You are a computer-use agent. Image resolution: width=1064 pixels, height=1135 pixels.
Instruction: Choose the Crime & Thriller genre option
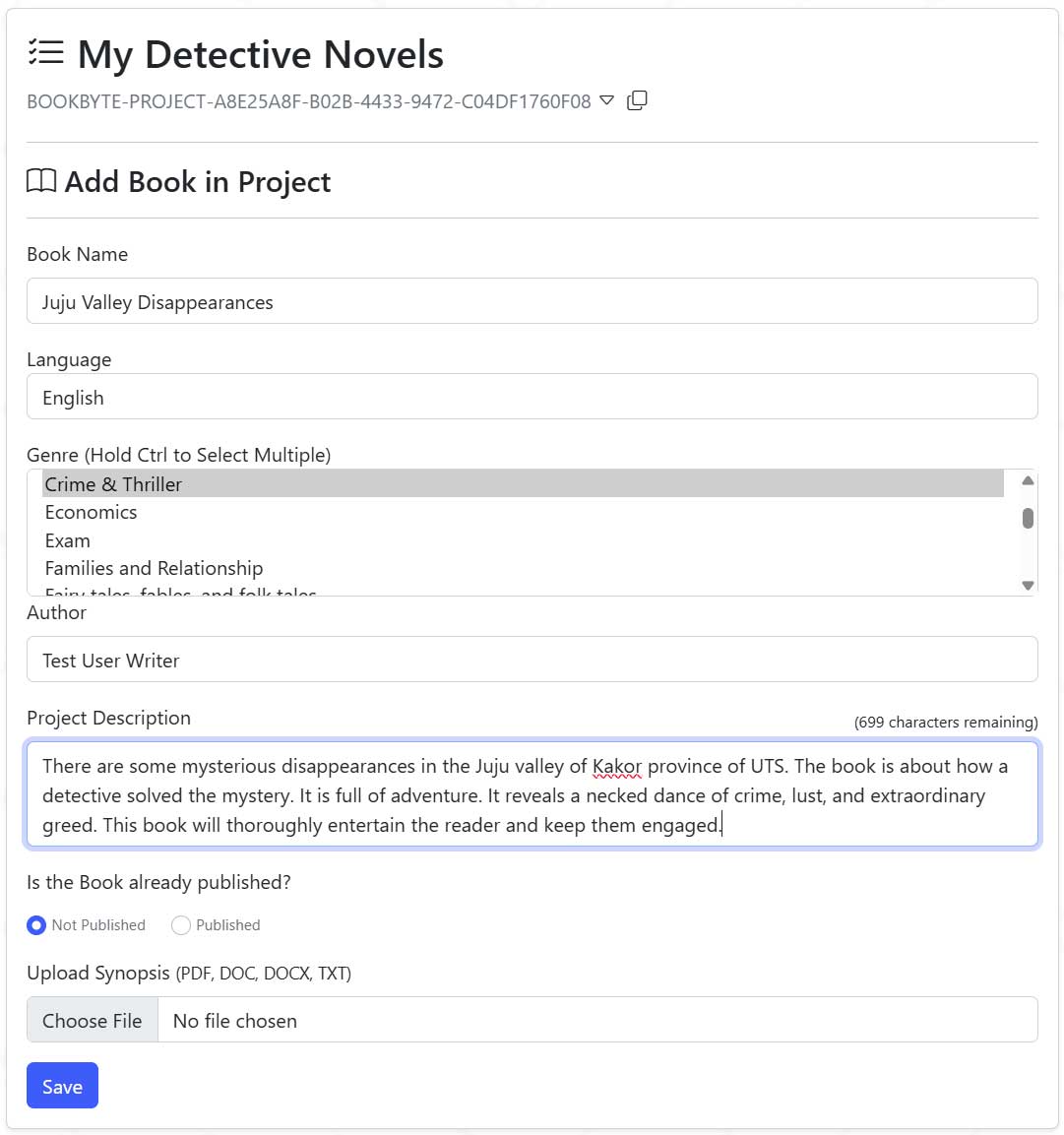tap(113, 484)
